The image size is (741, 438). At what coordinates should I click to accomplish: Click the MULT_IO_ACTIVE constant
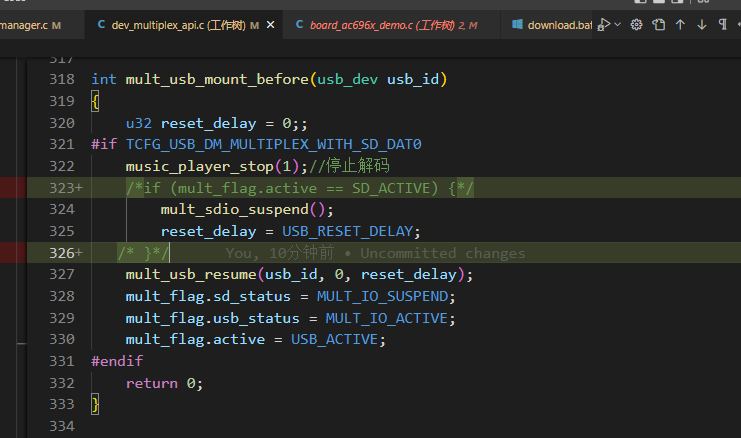(x=387, y=318)
